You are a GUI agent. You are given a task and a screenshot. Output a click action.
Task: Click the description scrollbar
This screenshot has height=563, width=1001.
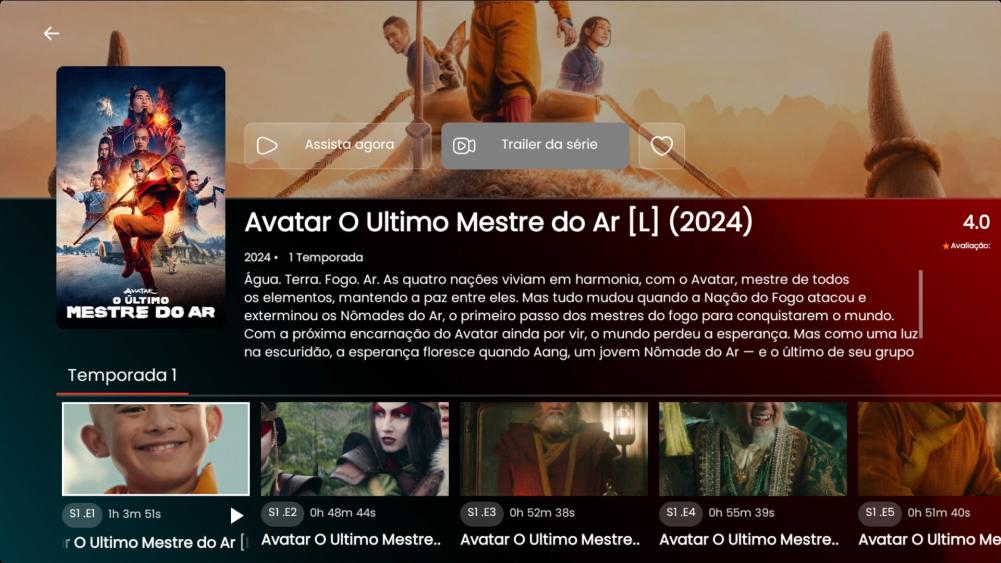pos(921,304)
